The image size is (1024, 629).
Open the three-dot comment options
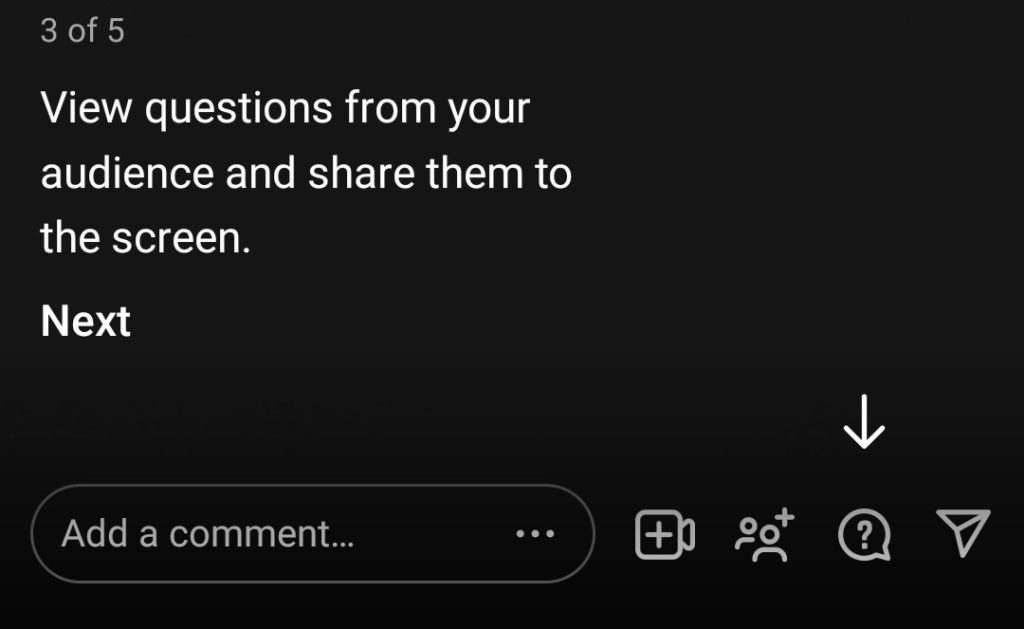tap(535, 534)
